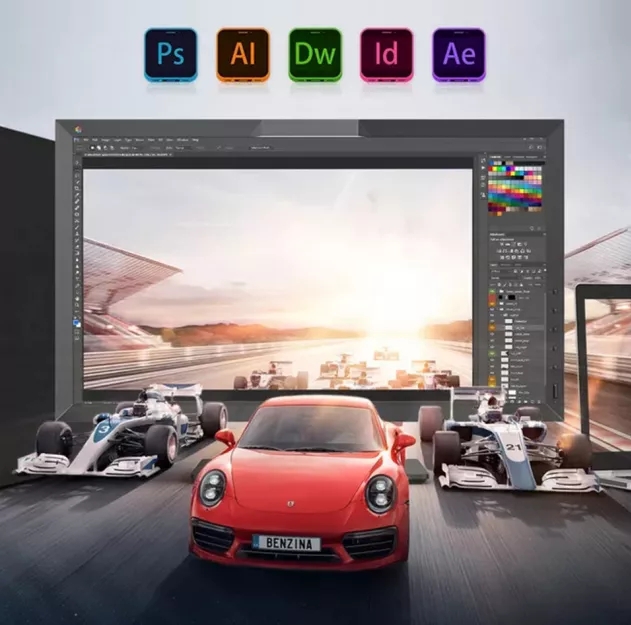Choose the Add to Selection mode icon
This screenshot has width=631, height=625.
[99, 148]
